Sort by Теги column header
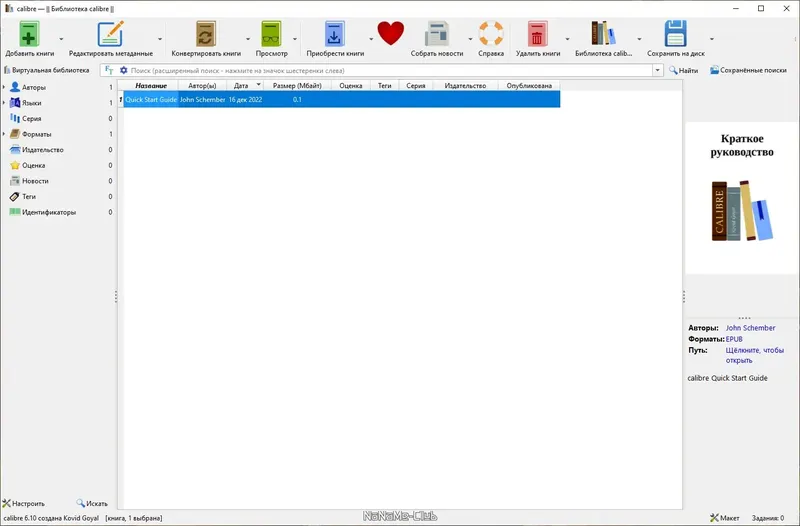 click(x=384, y=86)
